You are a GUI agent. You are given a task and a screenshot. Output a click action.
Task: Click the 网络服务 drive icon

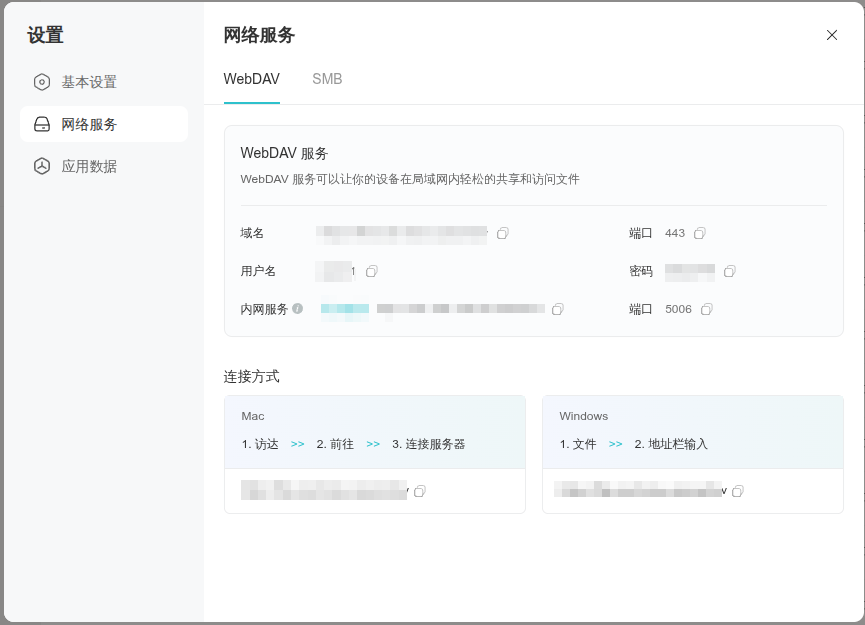click(42, 124)
